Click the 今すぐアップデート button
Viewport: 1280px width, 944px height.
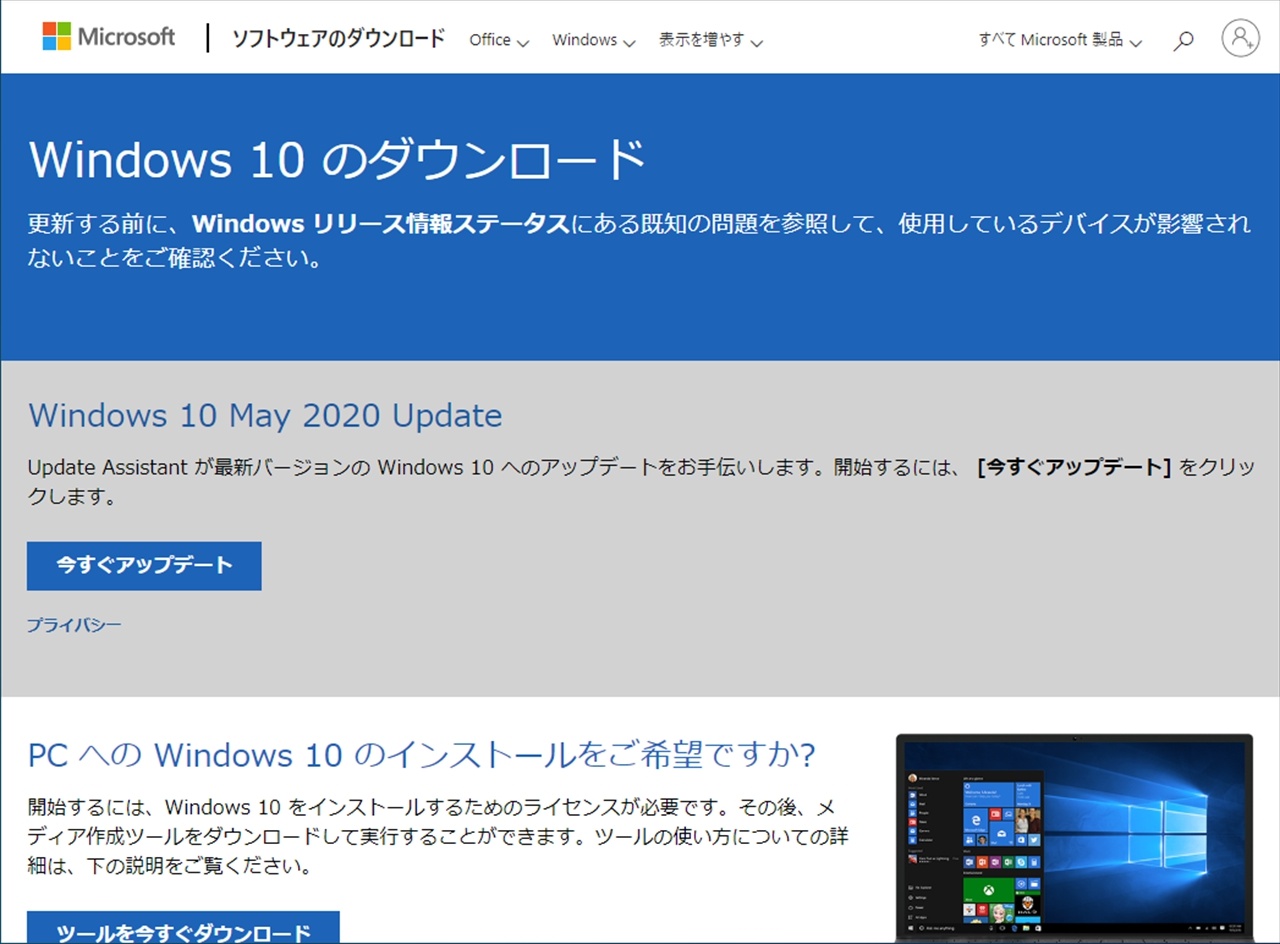coord(144,566)
